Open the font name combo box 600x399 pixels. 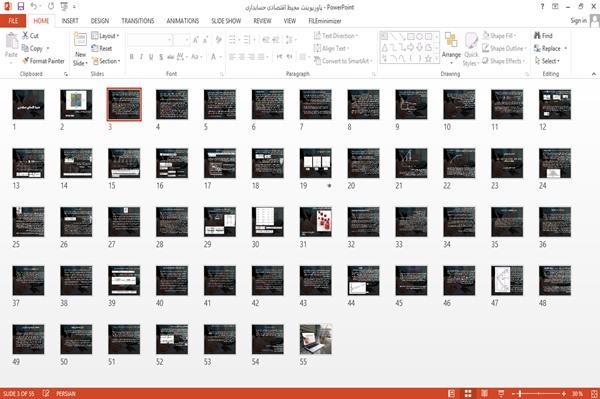coord(150,40)
